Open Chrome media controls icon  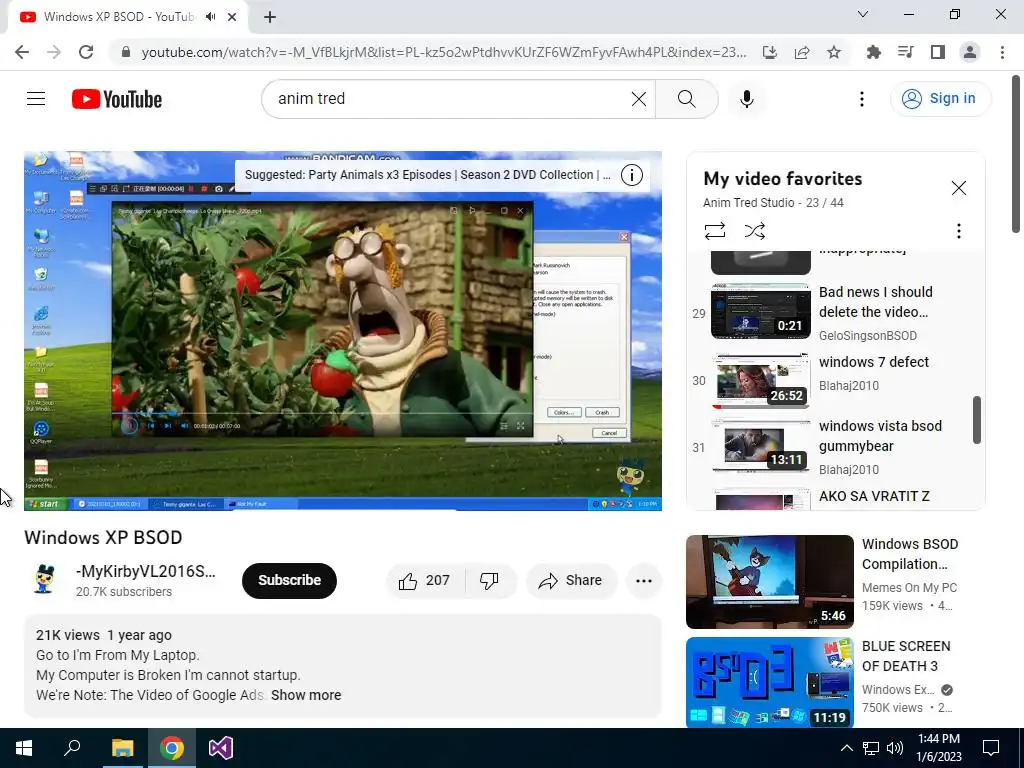coord(906,52)
